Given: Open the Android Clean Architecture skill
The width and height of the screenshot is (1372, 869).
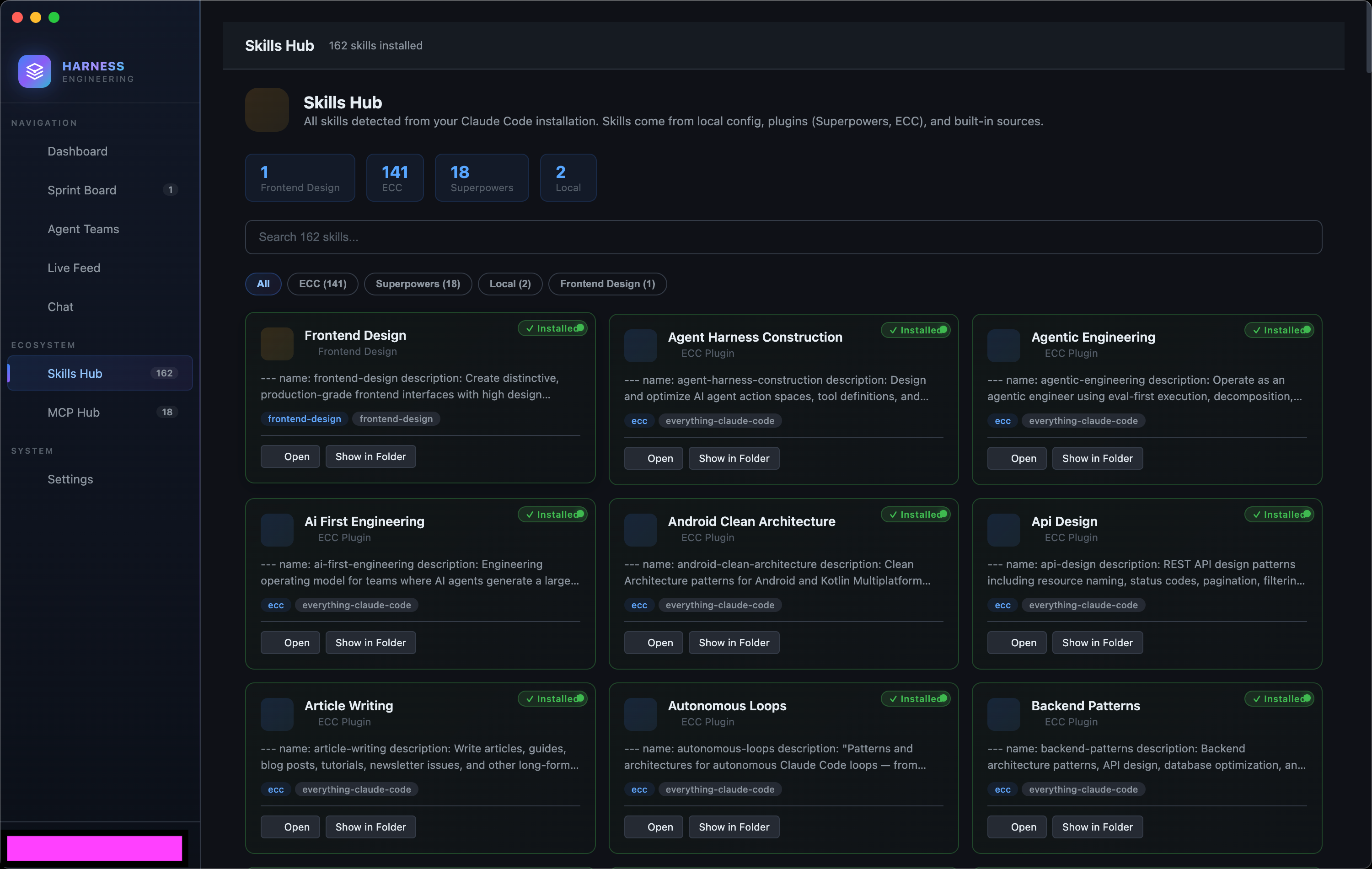Looking at the screenshot, I should coord(654,643).
